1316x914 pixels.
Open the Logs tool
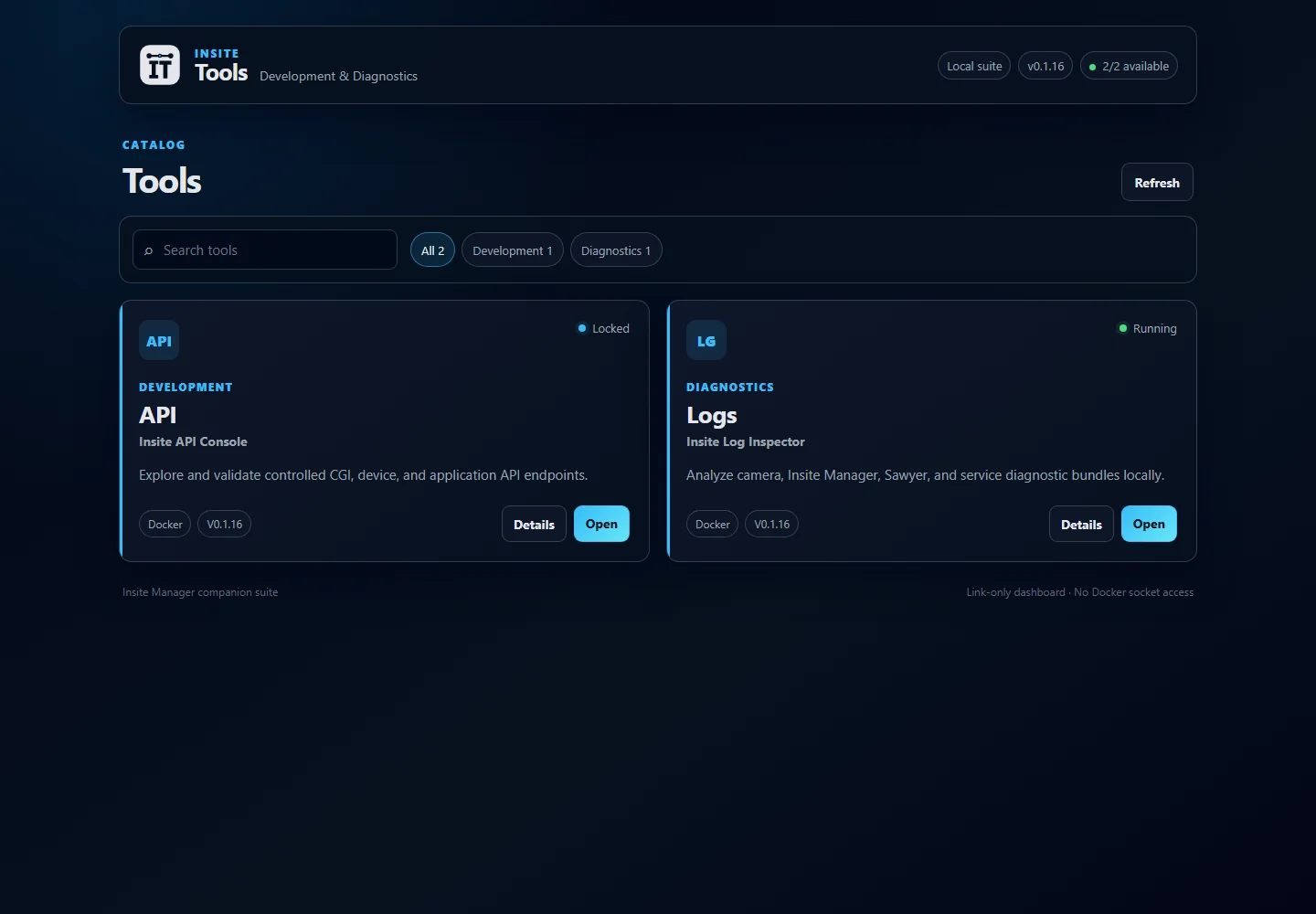pos(1149,524)
